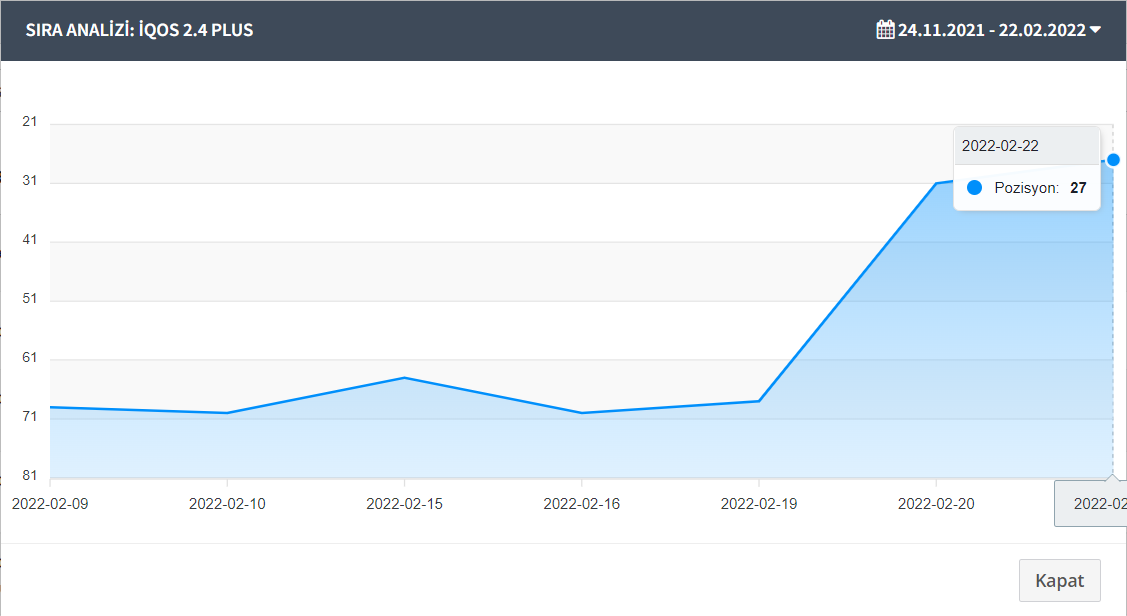The image size is (1127, 616).
Task: Click the 2022-02-19 x-axis label
Action: tap(759, 504)
